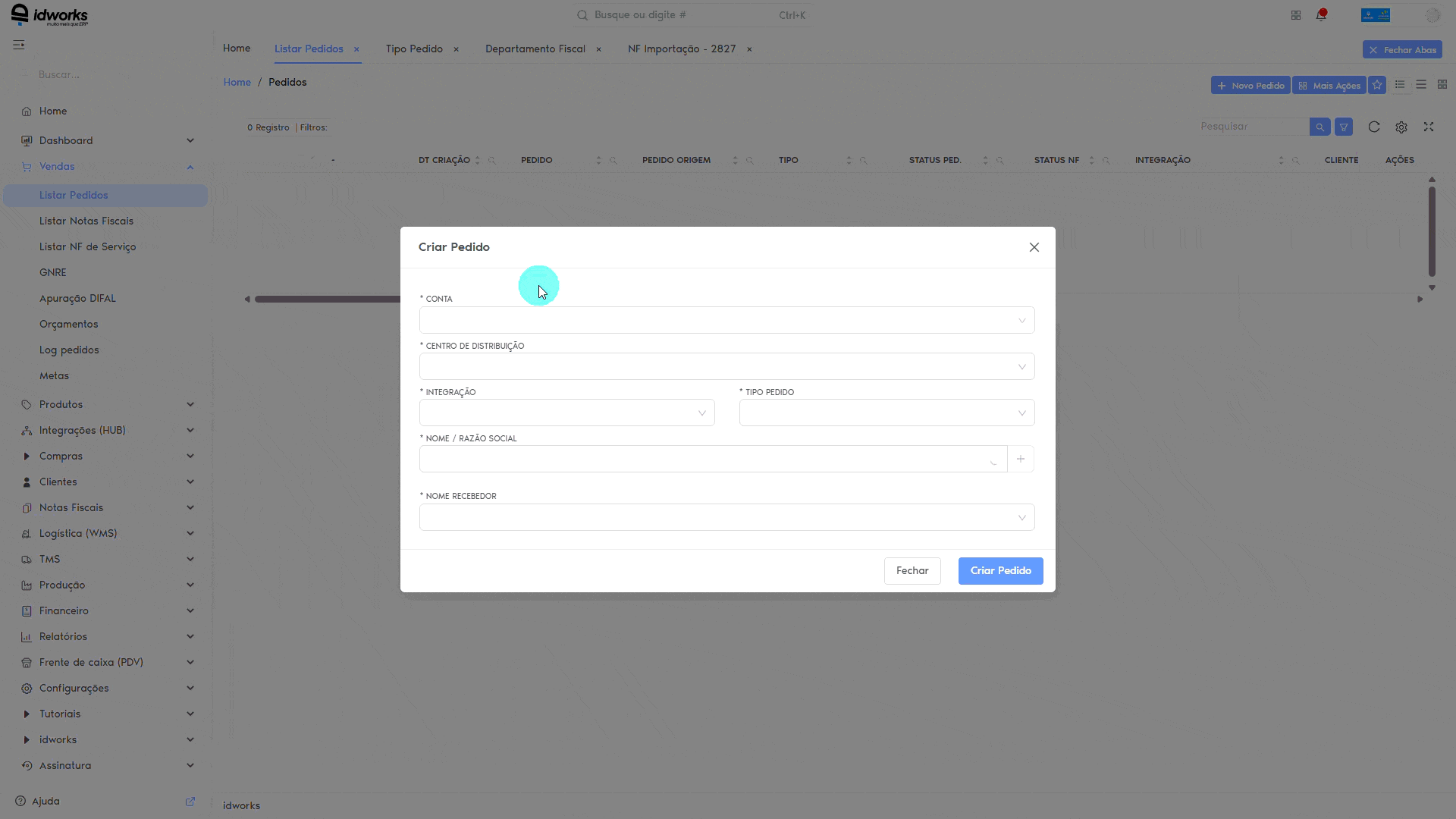Viewport: 1456px width, 819px height.
Task: Click the vertical table scrollbar
Action: point(1432,231)
